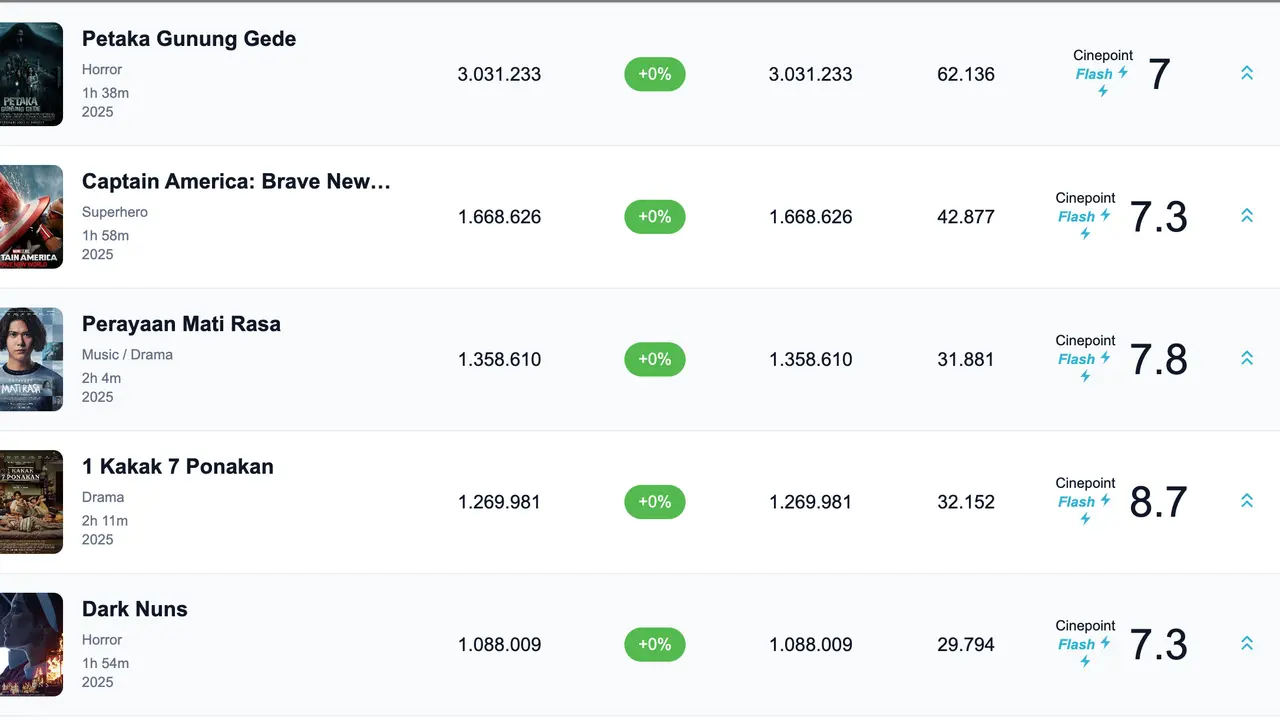Open the Captain America poster thumbnail
The width and height of the screenshot is (1280, 720).
[x=31, y=217]
